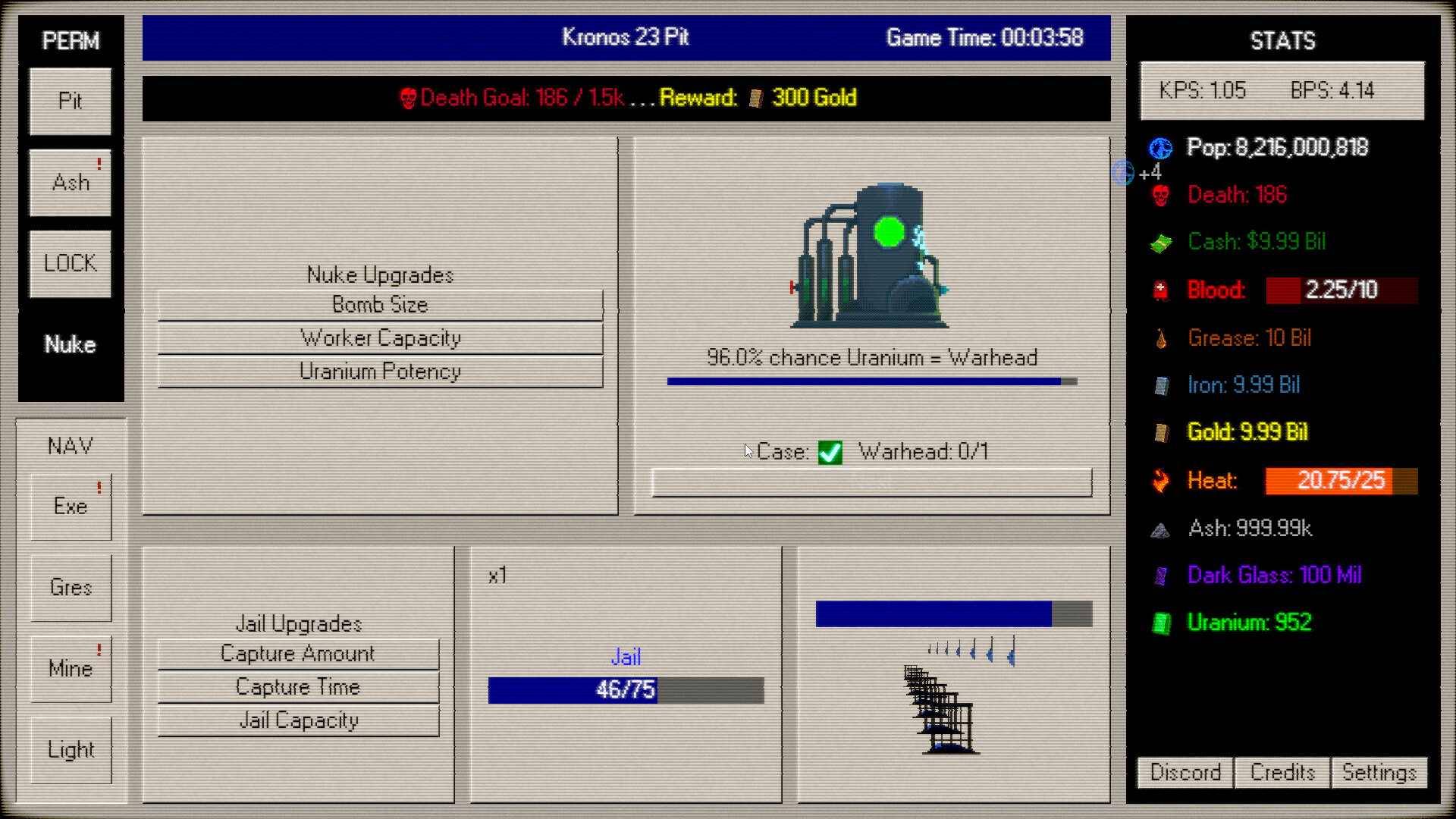
Task: Toggle the Case checkbox
Action: point(830,452)
